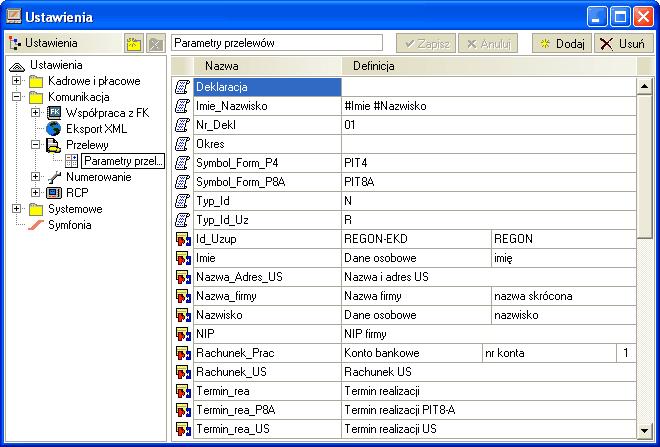Select the Parametry przel... tree item
The width and height of the screenshot is (660, 447).
pos(123,161)
